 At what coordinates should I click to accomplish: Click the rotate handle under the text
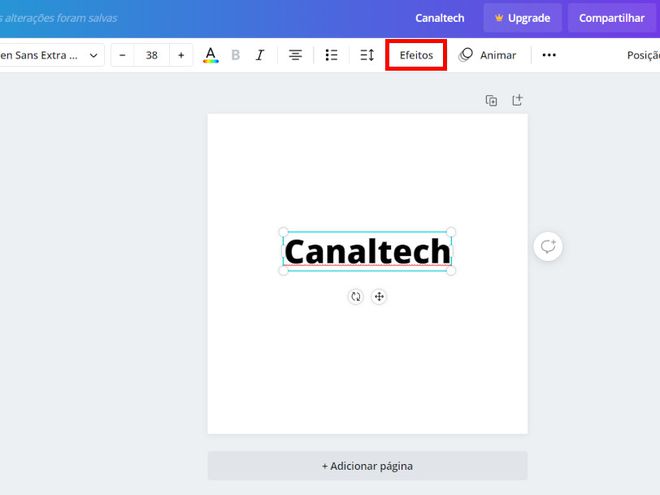[356, 297]
